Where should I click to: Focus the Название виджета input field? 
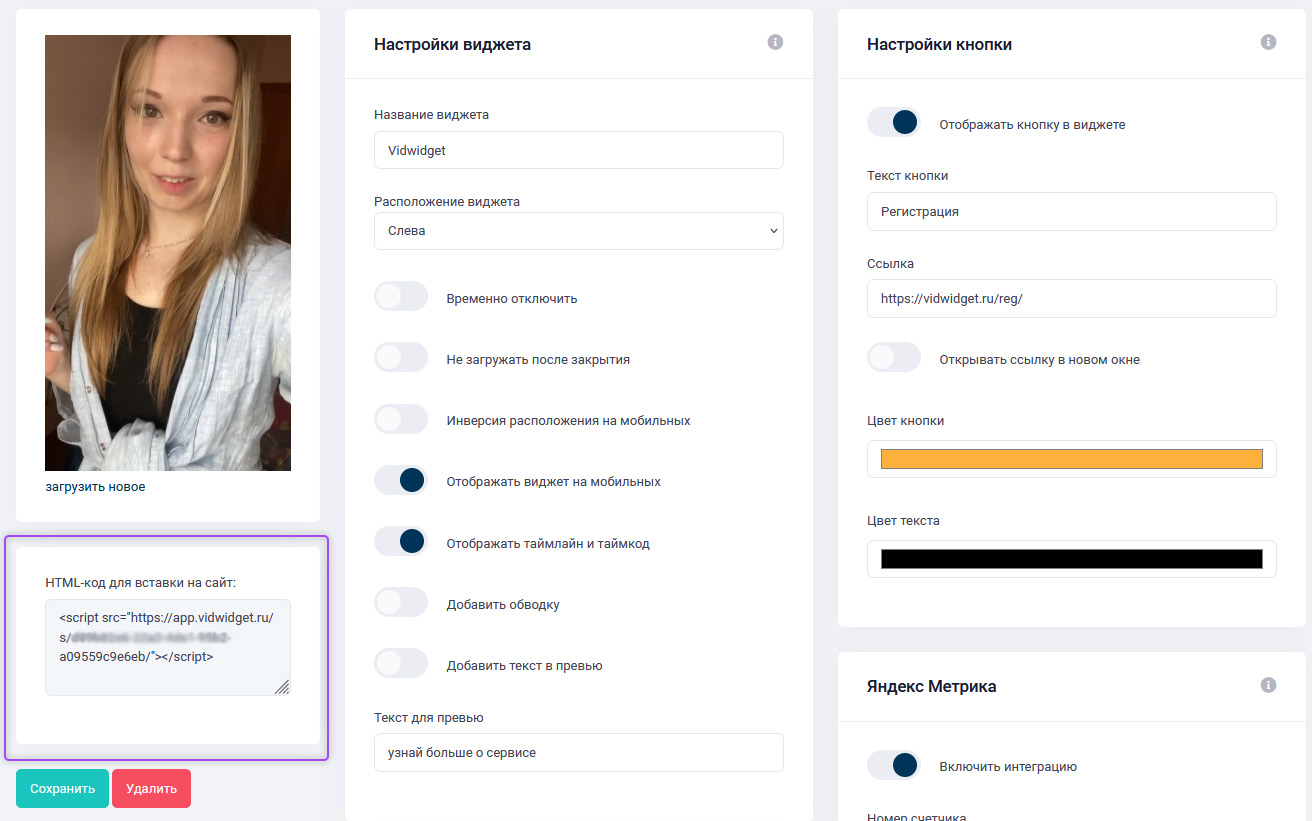click(x=579, y=150)
